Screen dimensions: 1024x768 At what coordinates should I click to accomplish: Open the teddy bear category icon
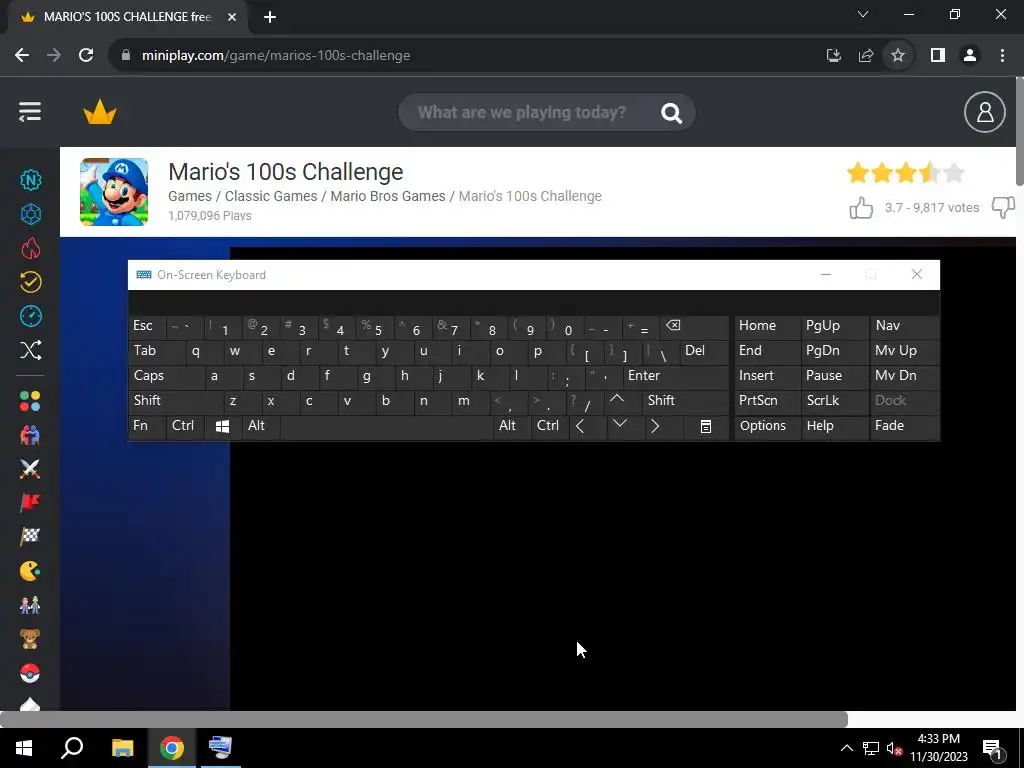point(30,639)
